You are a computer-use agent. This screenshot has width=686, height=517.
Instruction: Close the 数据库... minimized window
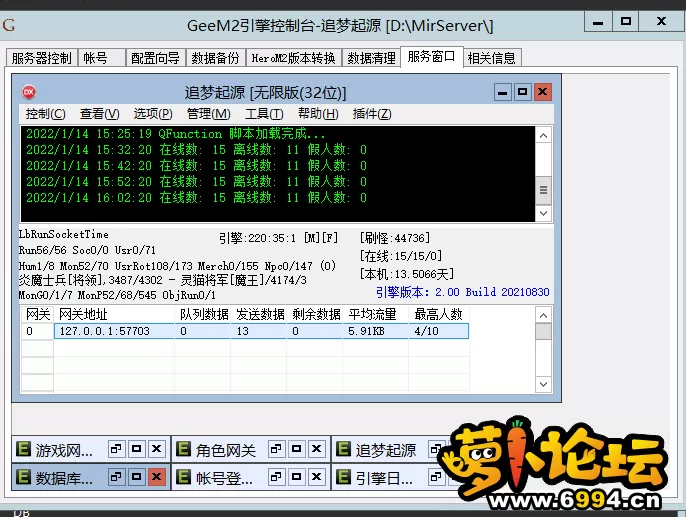point(157,477)
